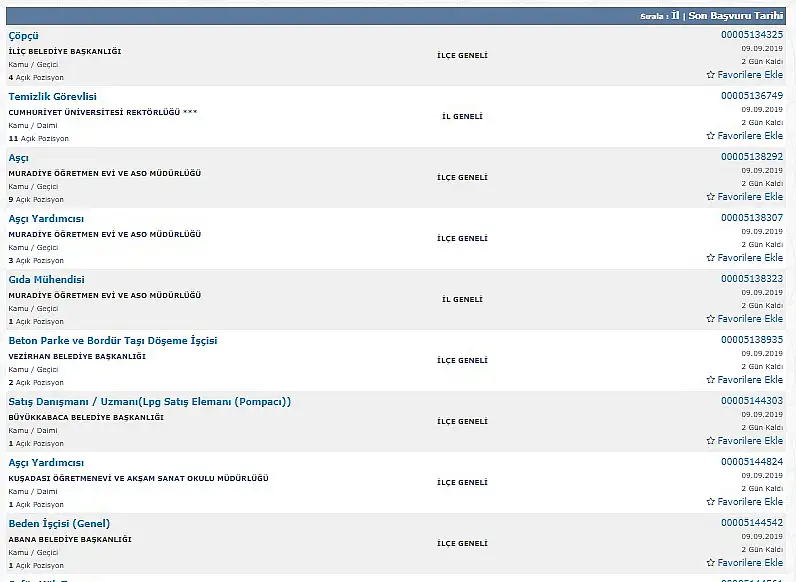Click star icon for Beton Parke listing
Image resolution: width=796 pixels, height=582 pixels.
point(711,379)
